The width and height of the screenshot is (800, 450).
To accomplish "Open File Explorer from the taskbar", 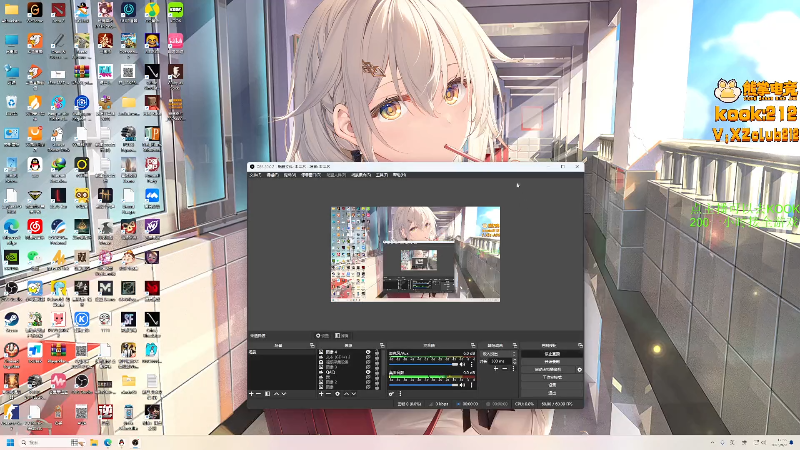I will point(94,442).
